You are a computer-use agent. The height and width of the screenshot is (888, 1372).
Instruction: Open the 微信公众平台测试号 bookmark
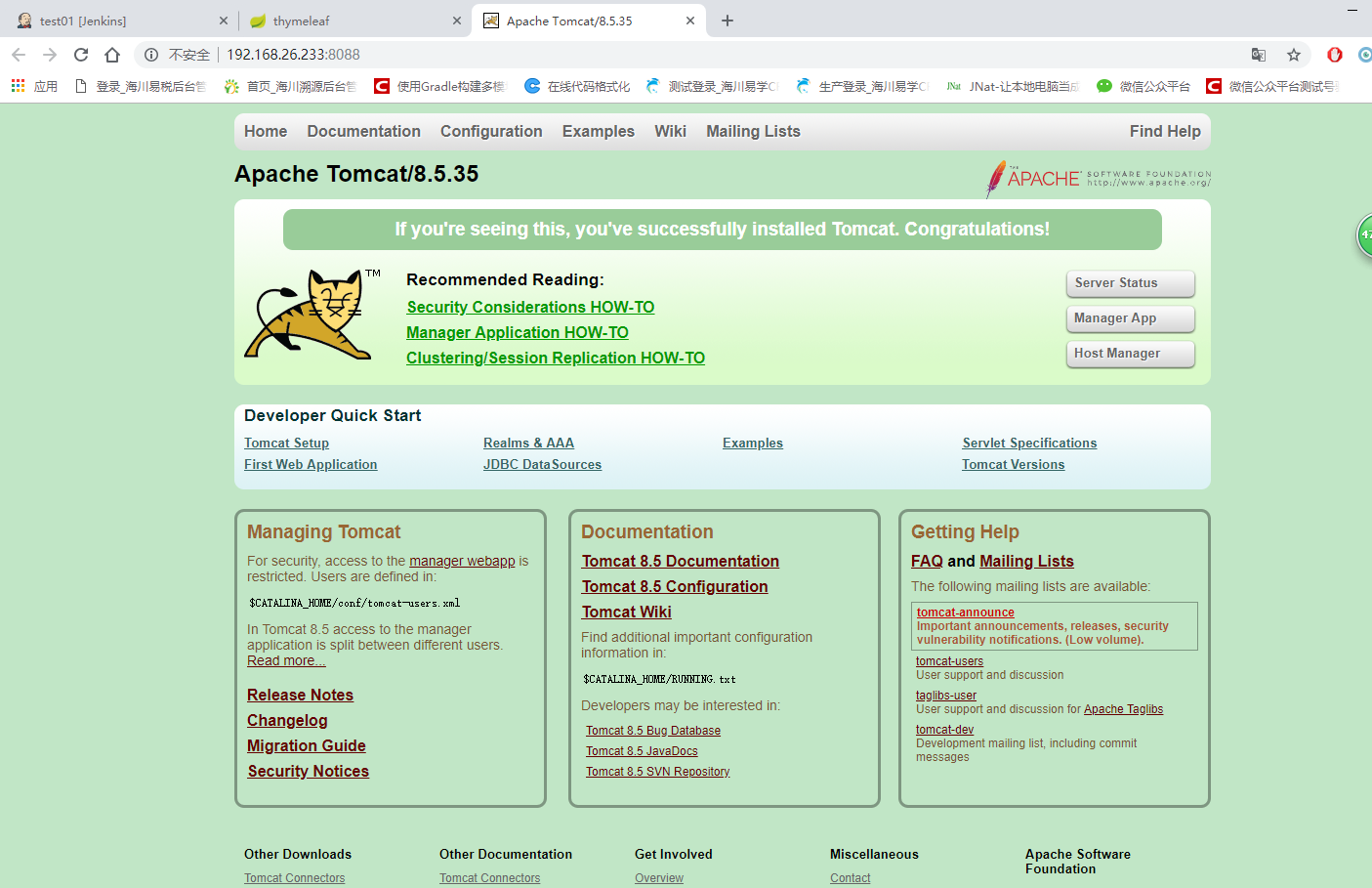(x=1271, y=86)
